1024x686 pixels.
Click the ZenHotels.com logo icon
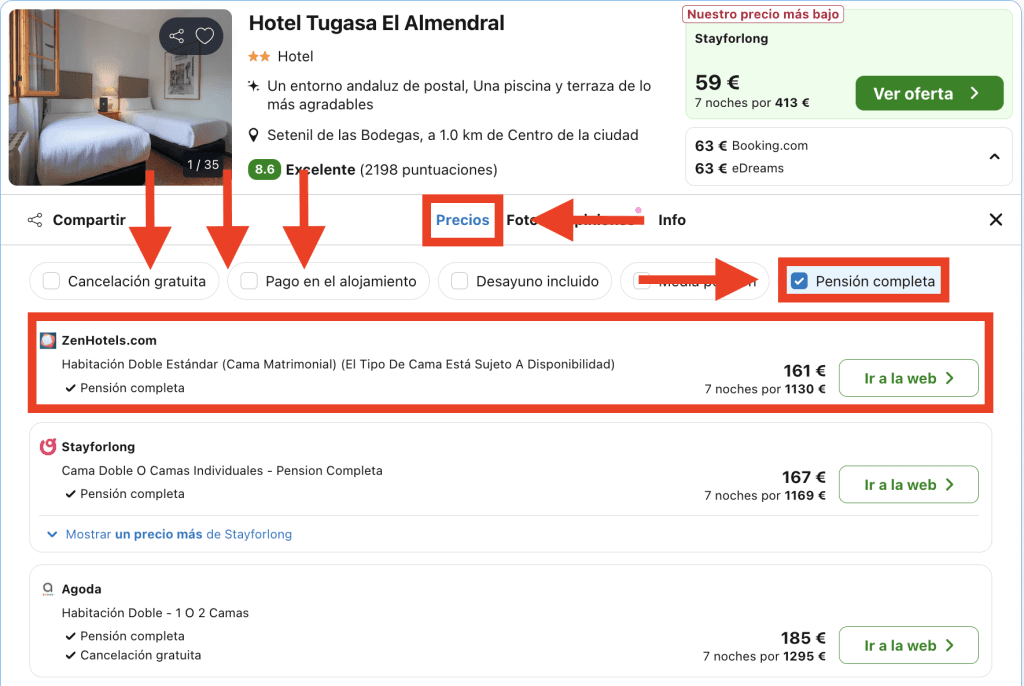[48, 340]
